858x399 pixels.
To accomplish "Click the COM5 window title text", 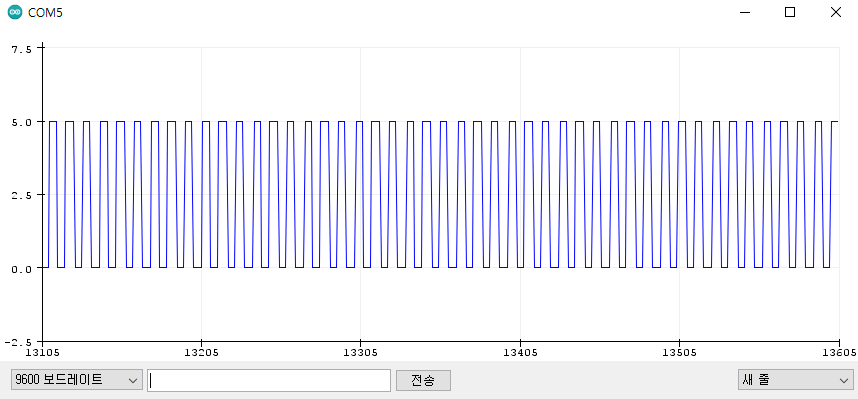I will click(45, 13).
